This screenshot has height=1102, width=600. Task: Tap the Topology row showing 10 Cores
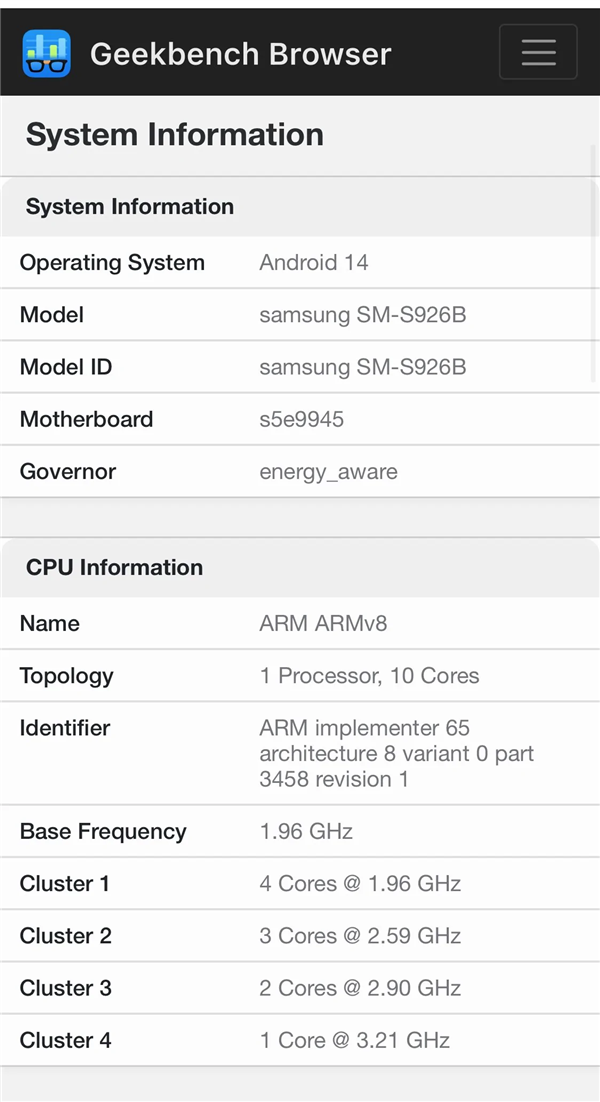coord(369,675)
